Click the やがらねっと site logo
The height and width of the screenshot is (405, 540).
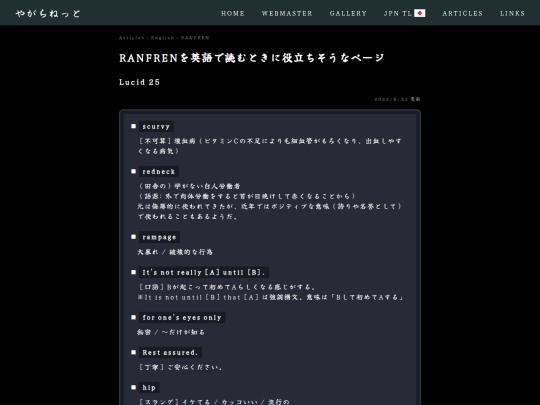click(x=48, y=13)
